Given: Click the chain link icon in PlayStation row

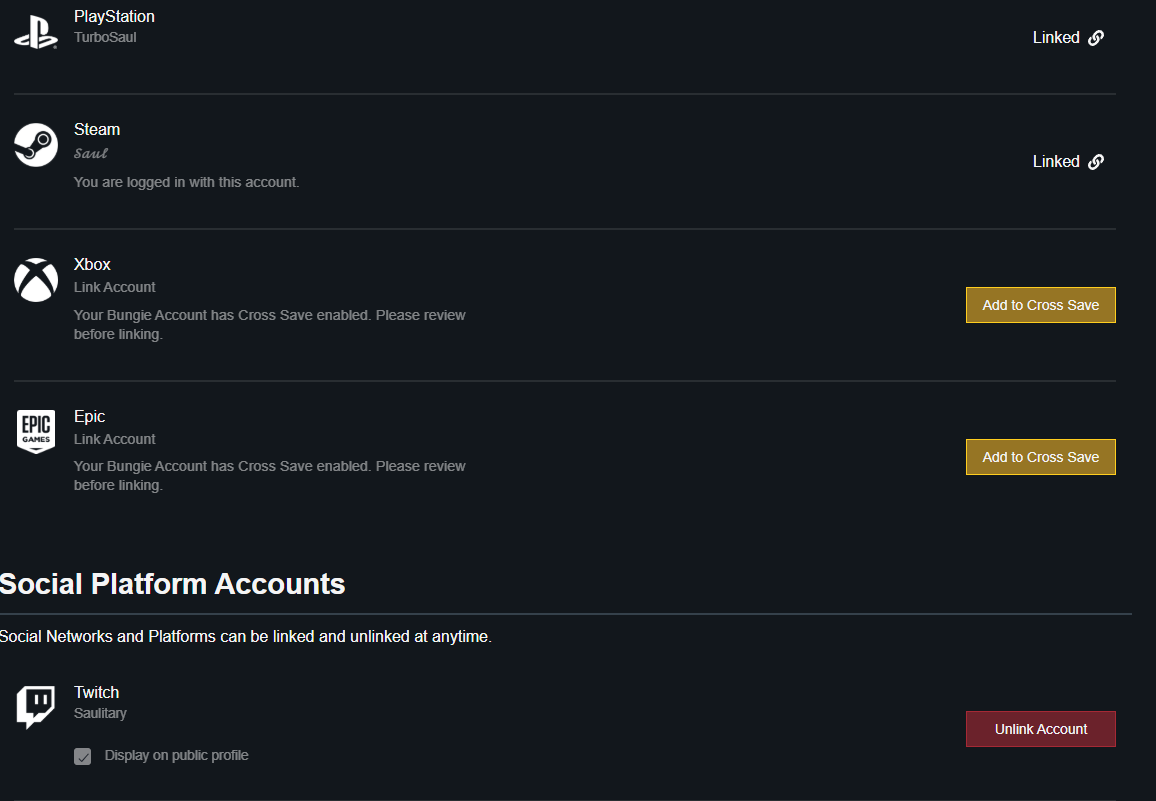Looking at the screenshot, I should [1096, 38].
